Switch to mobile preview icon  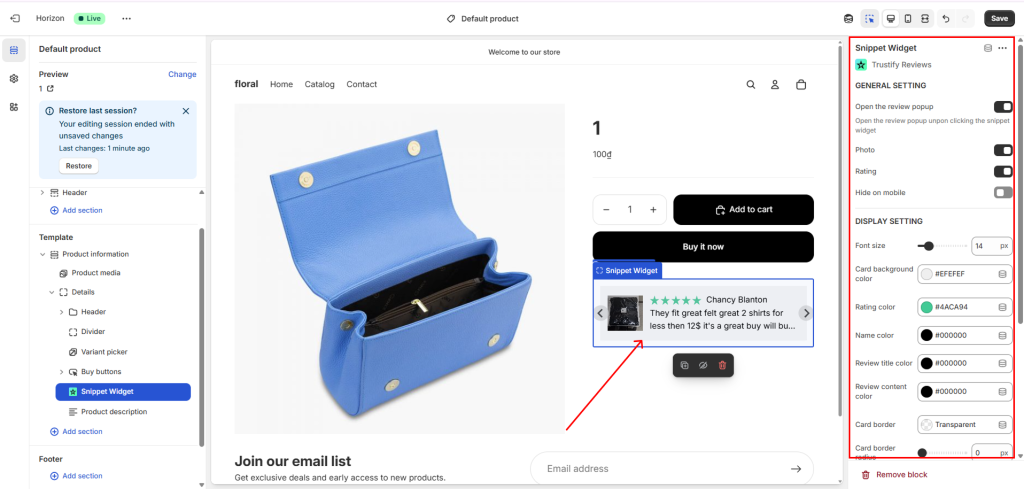(x=907, y=18)
